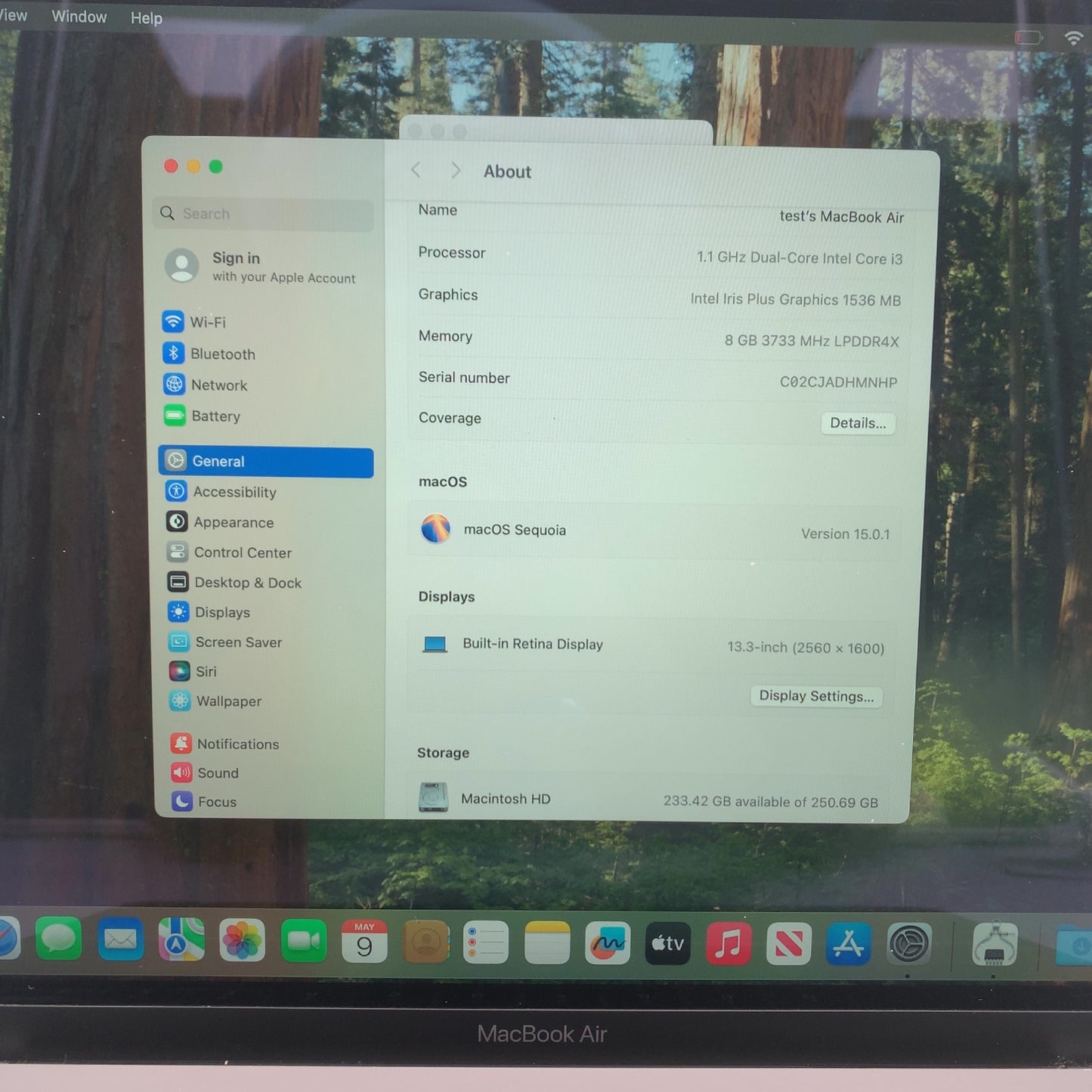The width and height of the screenshot is (1092, 1092).
Task: Open Battery settings in sidebar
Action: (x=202, y=416)
